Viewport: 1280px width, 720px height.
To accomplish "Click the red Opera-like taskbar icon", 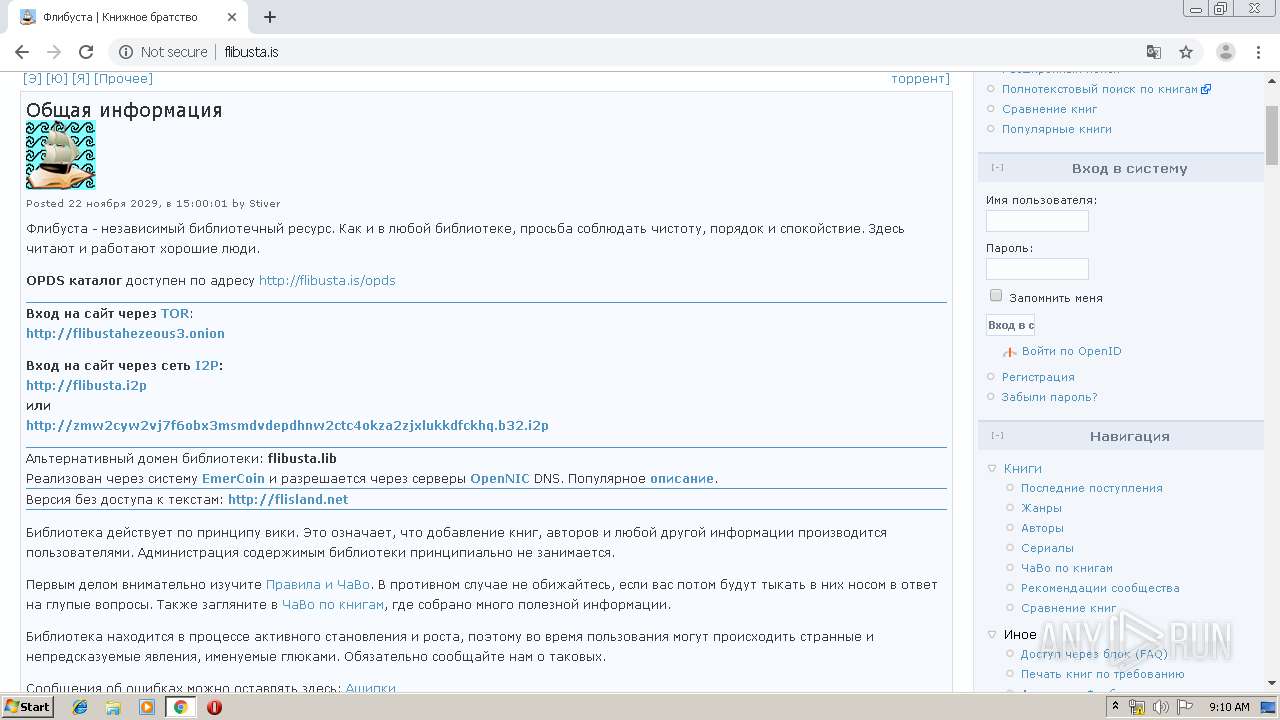I will (x=214, y=707).
